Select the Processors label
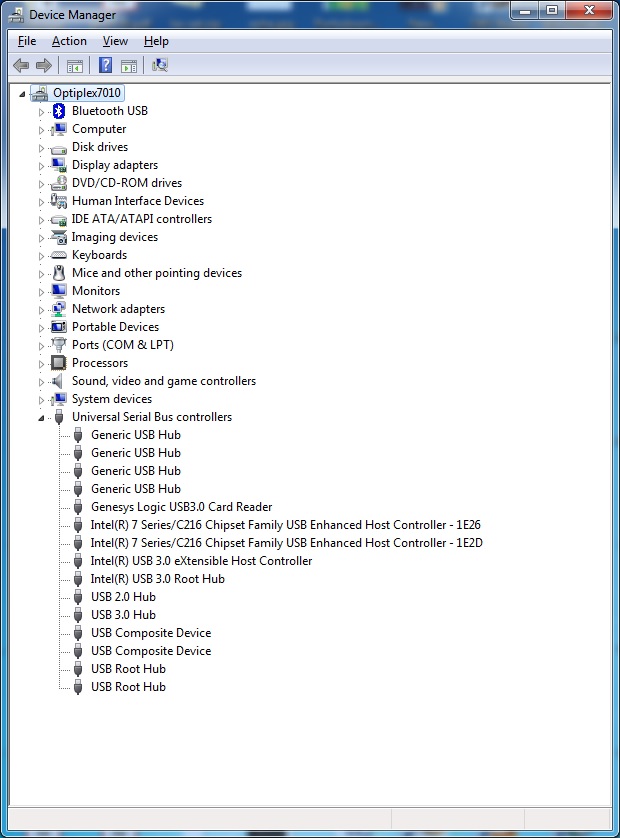This screenshot has width=620, height=838. [100, 363]
